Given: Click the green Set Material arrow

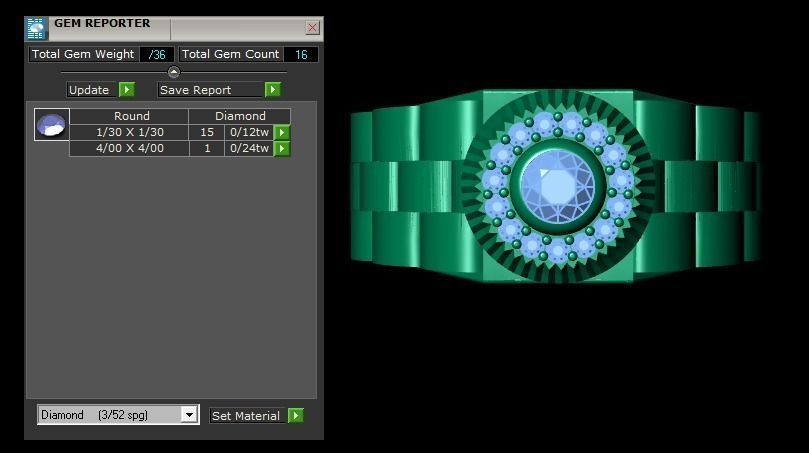Looking at the screenshot, I should click(296, 415).
